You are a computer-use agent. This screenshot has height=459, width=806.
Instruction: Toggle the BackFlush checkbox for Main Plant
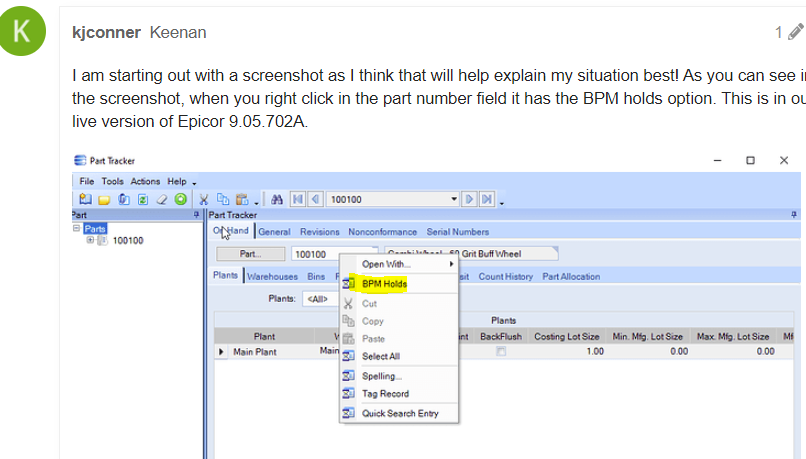[x=501, y=352]
